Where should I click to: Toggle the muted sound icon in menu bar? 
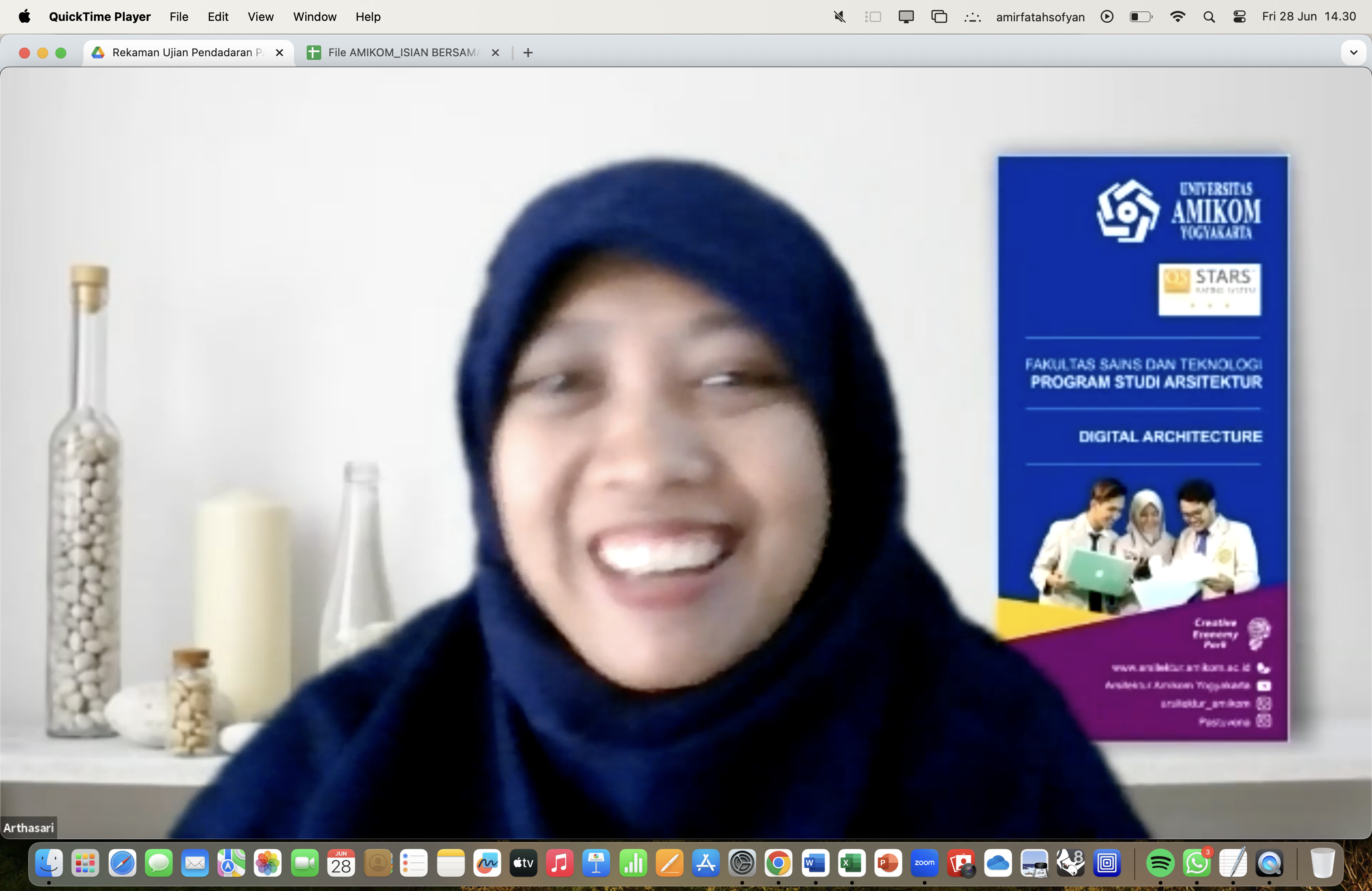839,17
